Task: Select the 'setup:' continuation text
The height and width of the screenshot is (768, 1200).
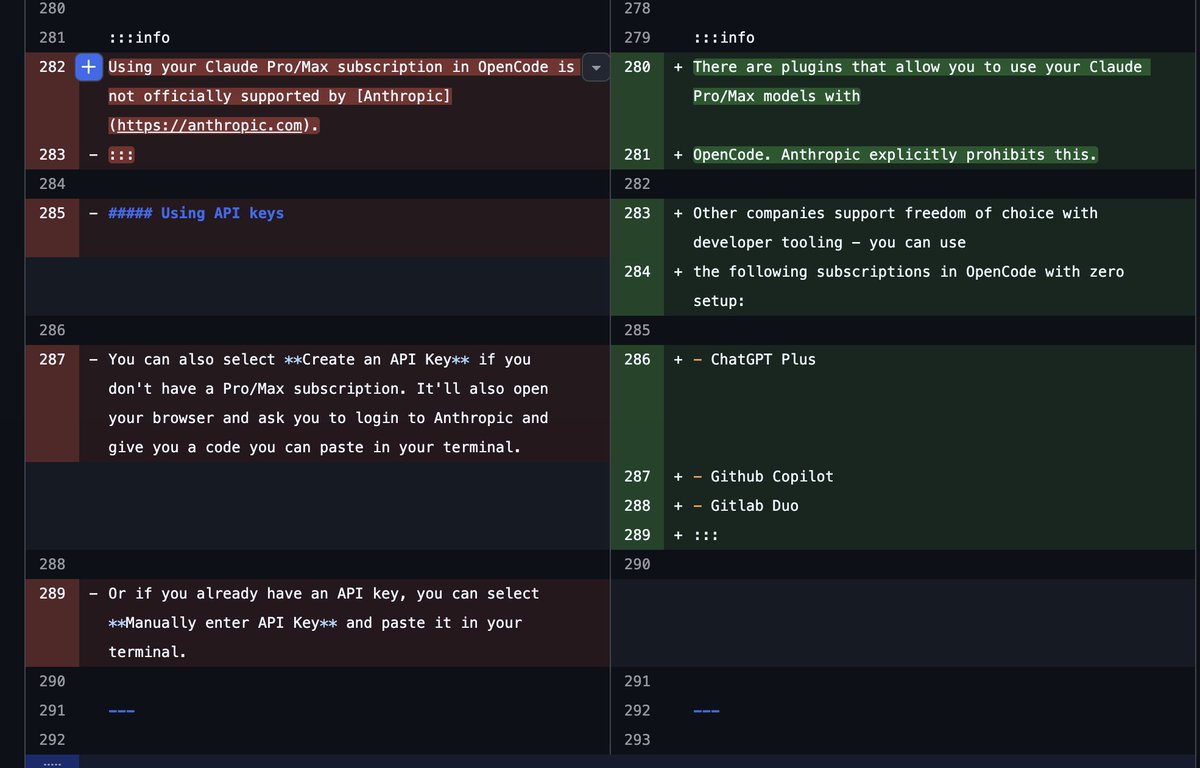Action: [x=719, y=301]
